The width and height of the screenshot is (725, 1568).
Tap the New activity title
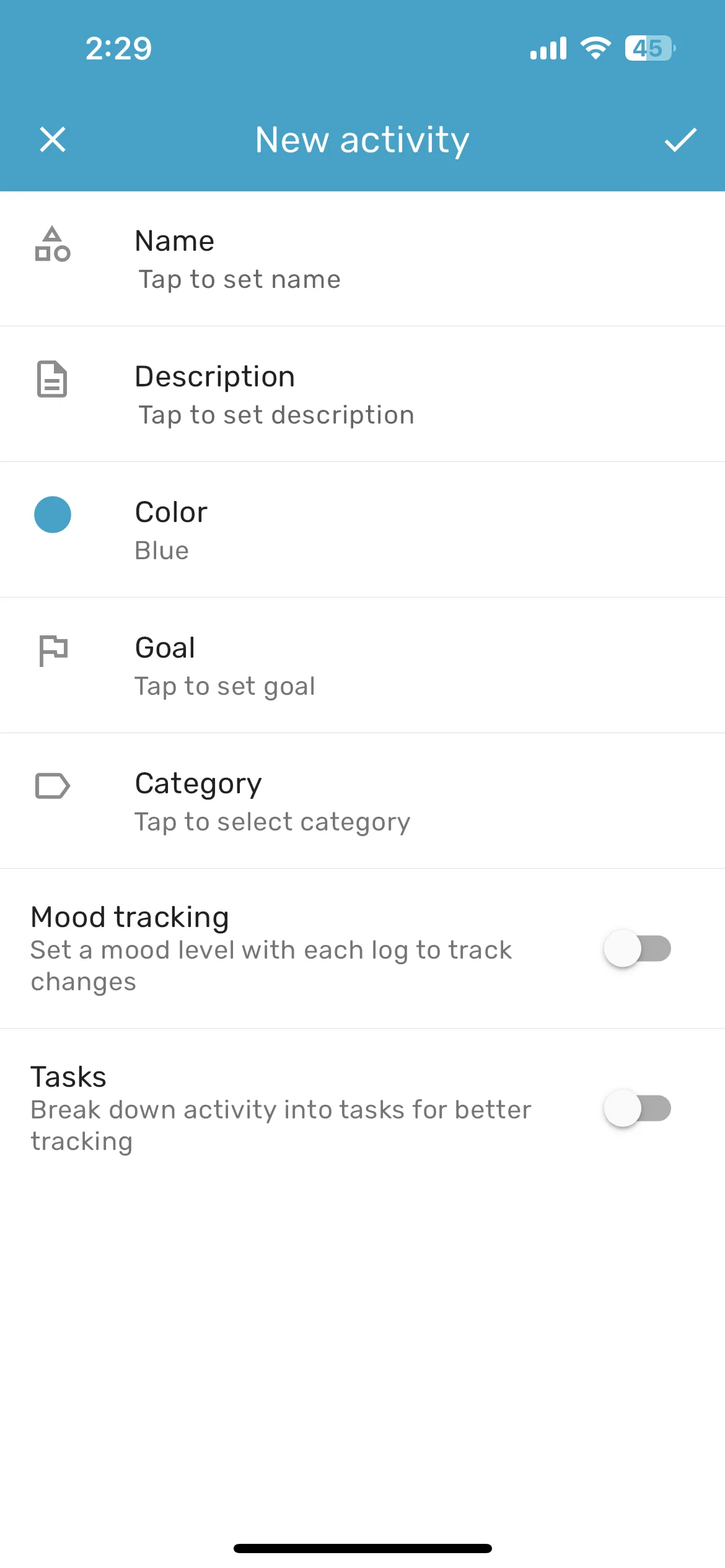click(362, 140)
